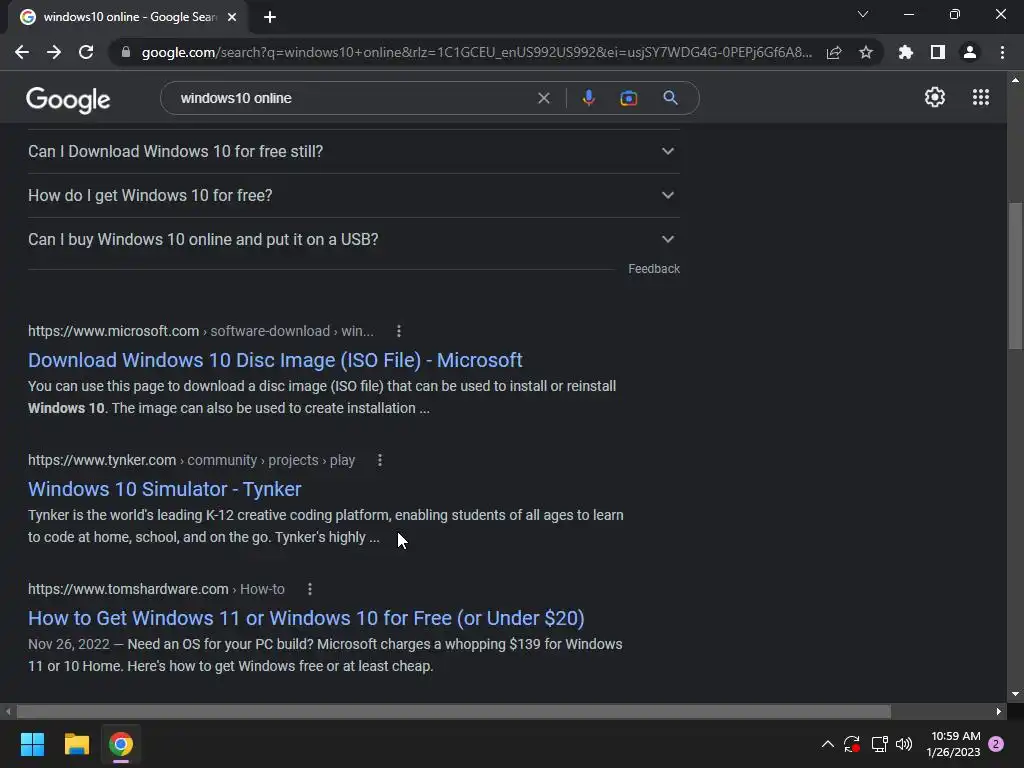Image resolution: width=1024 pixels, height=768 pixels.
Task: Reload the current page
Action: (x=86, y=52)
